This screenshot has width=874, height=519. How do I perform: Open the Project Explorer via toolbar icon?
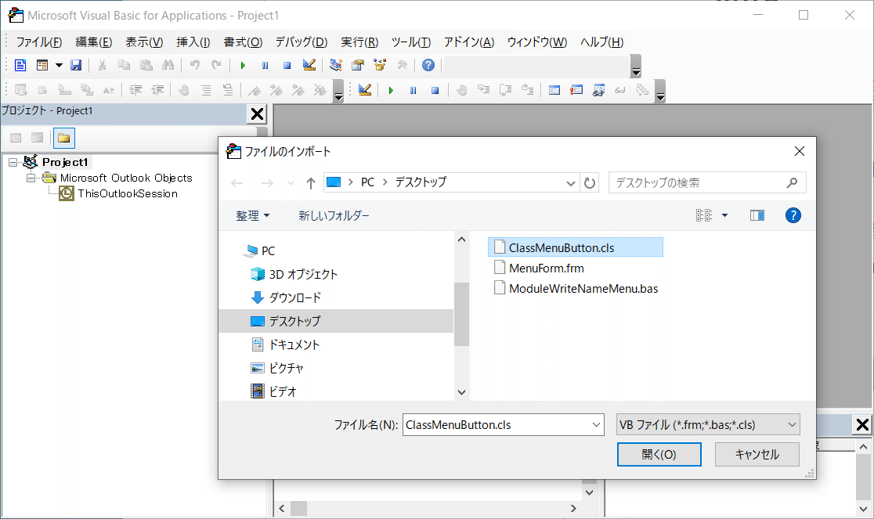[336, 65]
